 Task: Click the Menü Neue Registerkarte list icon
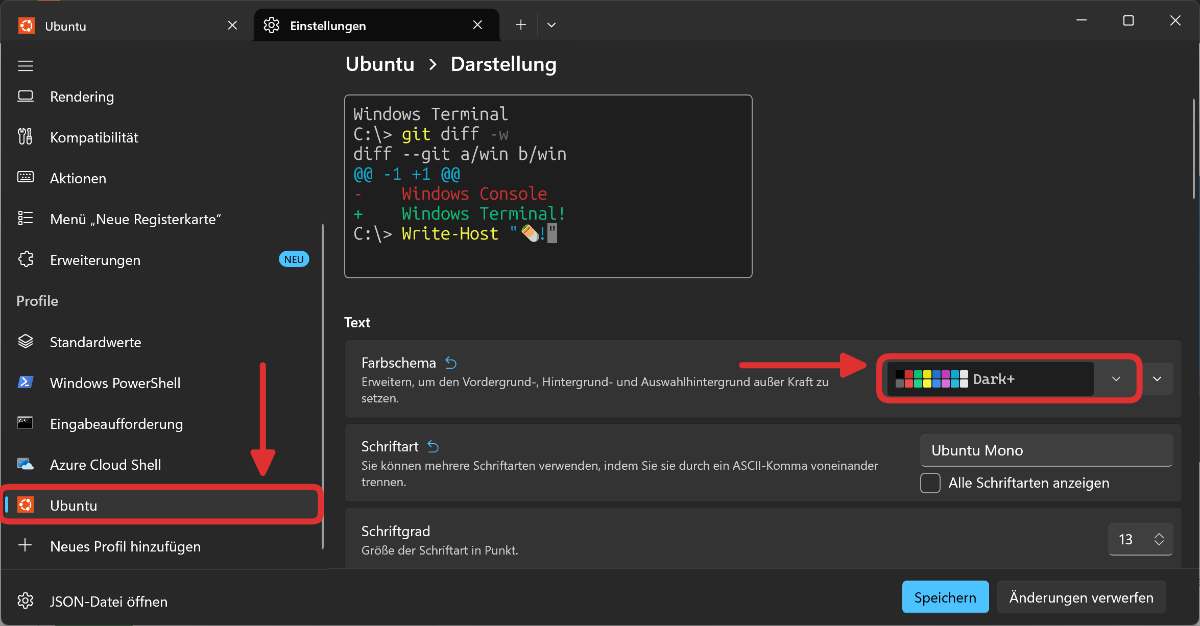point(26,219)
